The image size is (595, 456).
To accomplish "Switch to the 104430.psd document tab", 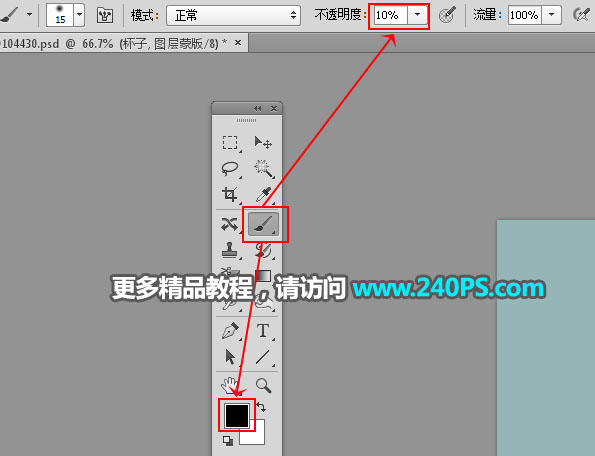I will click(x=114, y=44).
